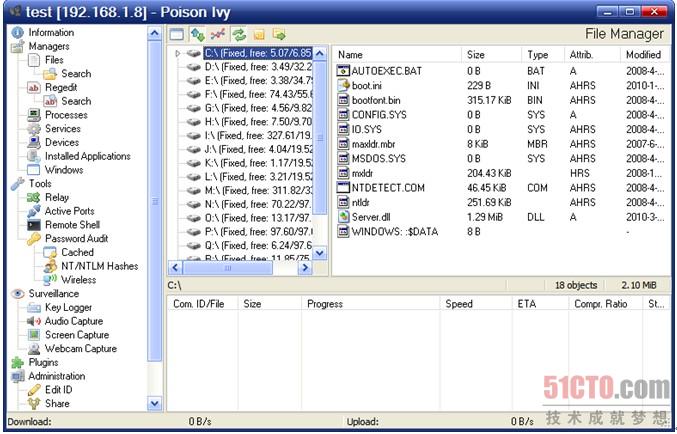The width and height of the screenshot is (677, 434).
Task: Select the Administration category
Action: 57,377
